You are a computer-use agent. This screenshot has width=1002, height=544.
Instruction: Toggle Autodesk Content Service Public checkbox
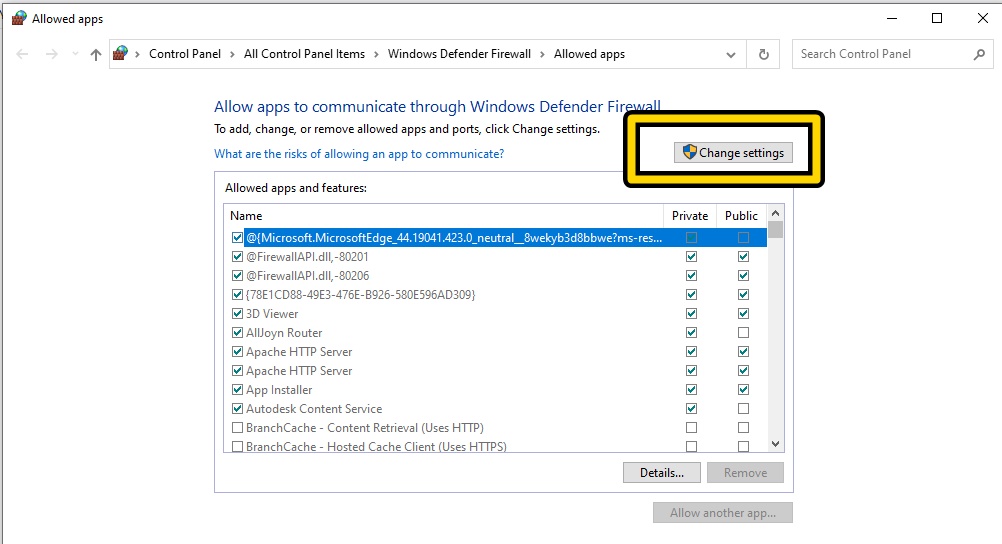point(743,408)
